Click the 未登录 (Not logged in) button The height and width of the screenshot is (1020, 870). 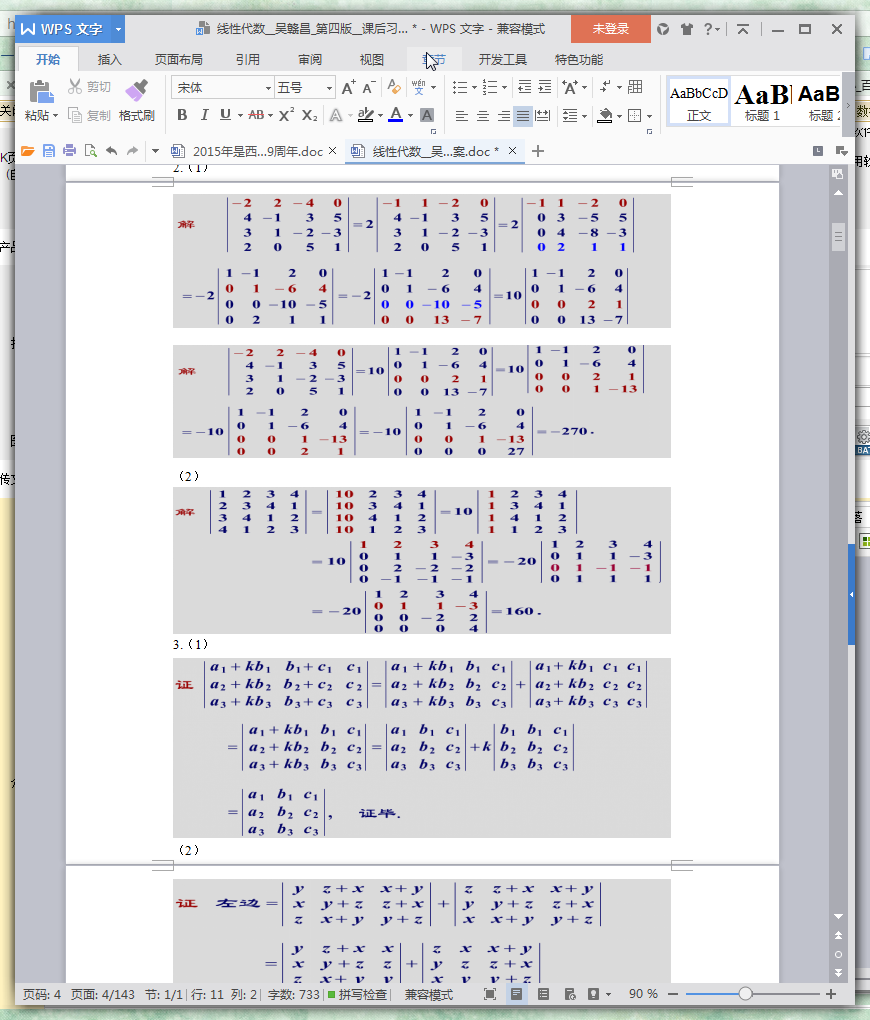tap(610, 29)
